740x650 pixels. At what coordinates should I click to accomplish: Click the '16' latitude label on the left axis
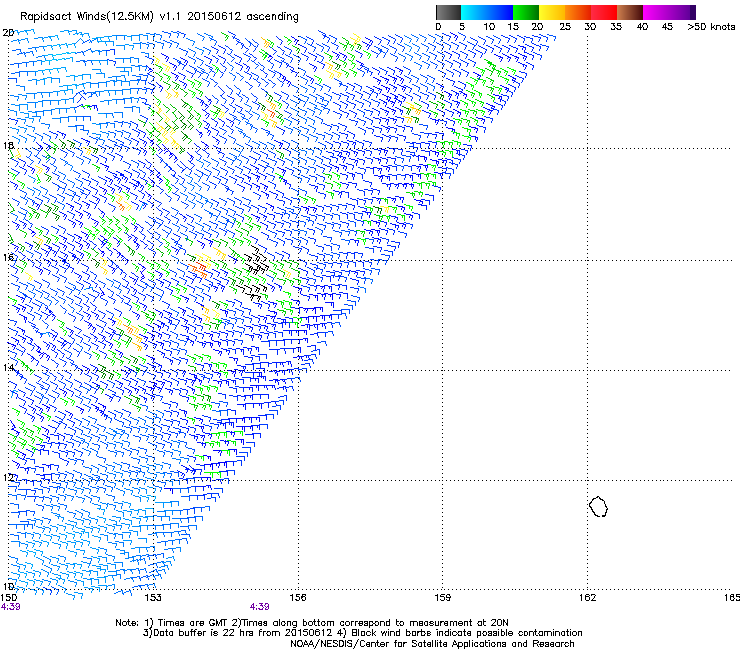pos(8,257)
